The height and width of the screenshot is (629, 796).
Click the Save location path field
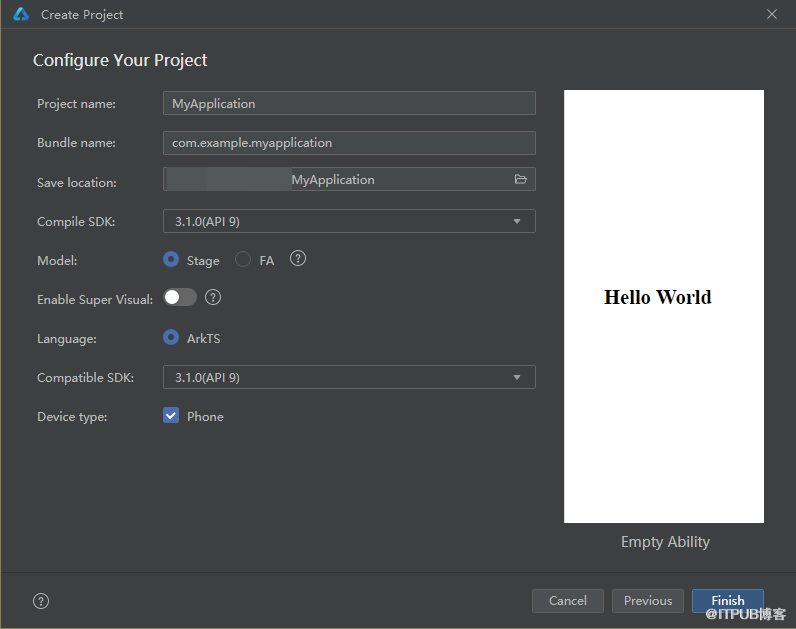point(335,180)
